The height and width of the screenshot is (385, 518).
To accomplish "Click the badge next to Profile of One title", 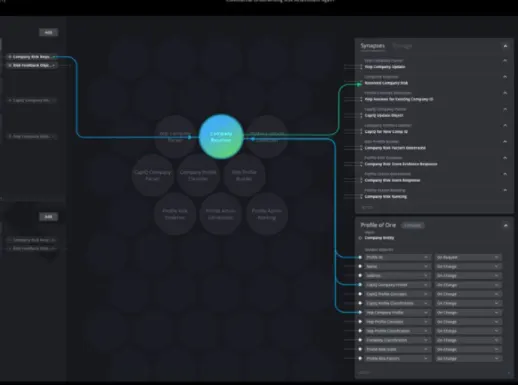I will click(x=413, y=226).
